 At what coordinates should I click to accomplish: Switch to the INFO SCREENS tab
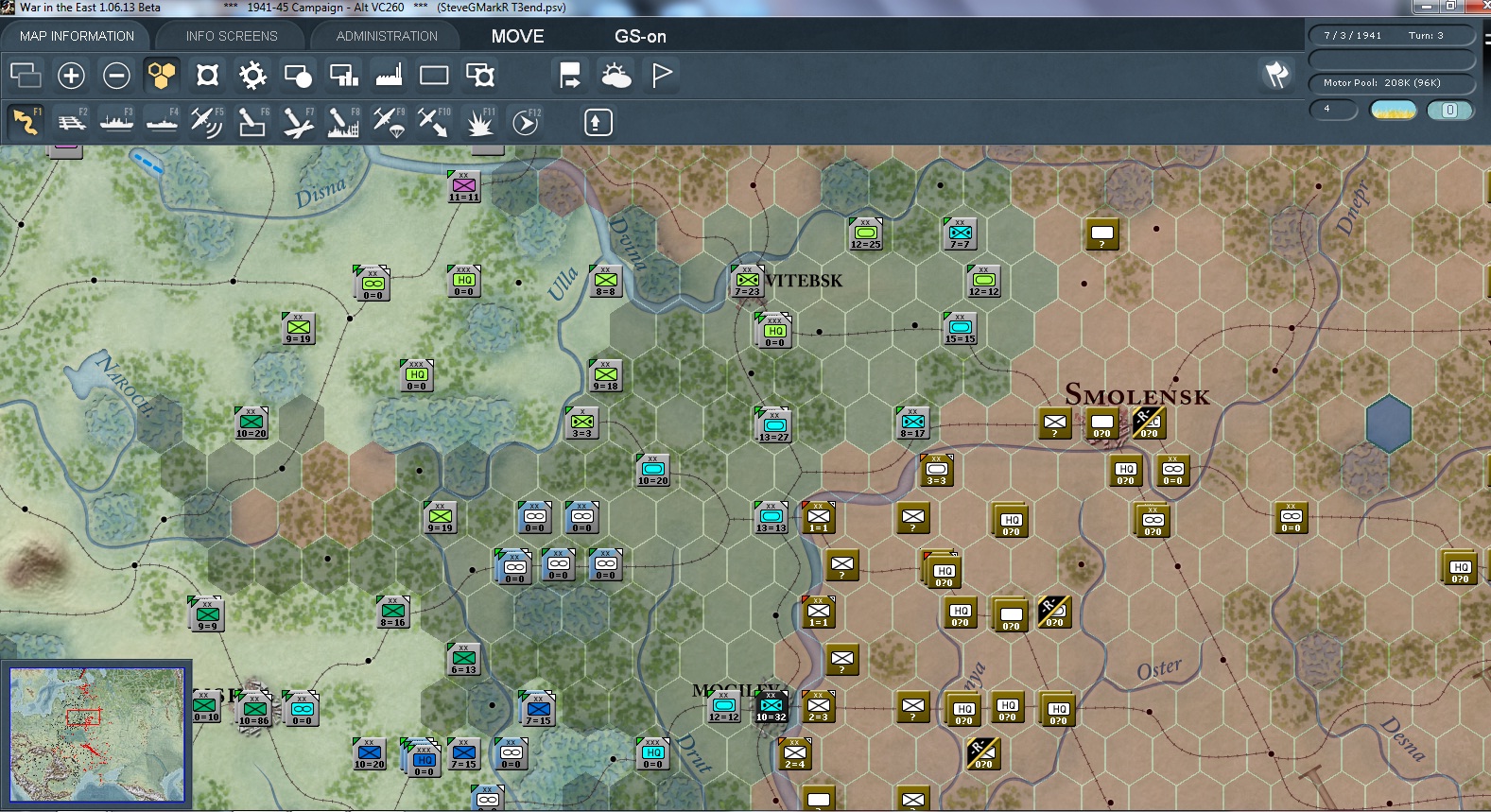[232, 36]
